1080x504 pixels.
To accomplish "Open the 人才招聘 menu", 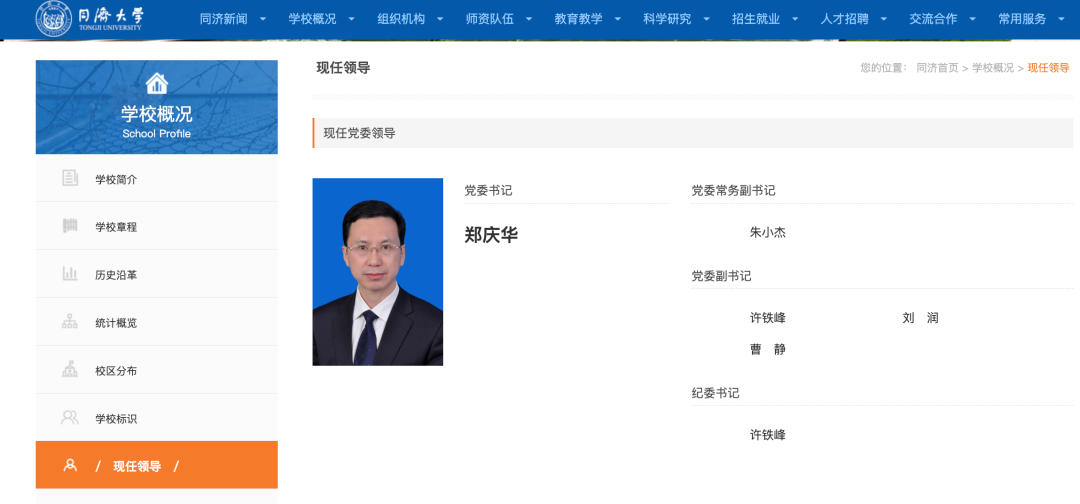I will (844, 19).
